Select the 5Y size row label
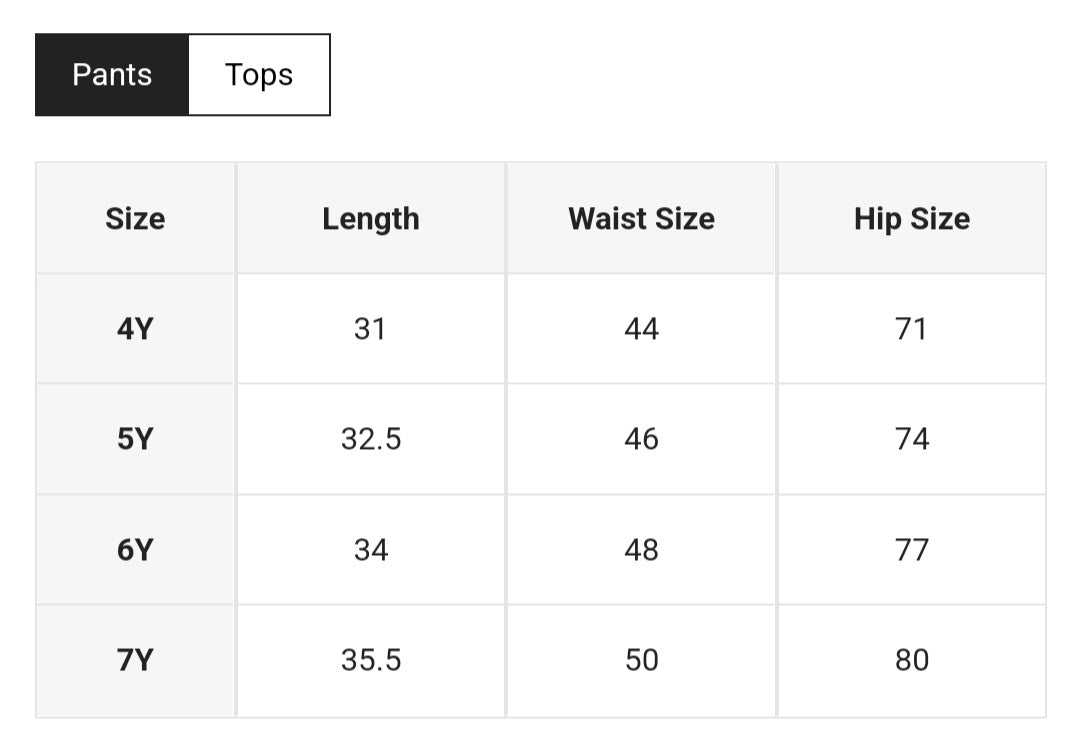 pyautogui.click(x=135, y=439)
